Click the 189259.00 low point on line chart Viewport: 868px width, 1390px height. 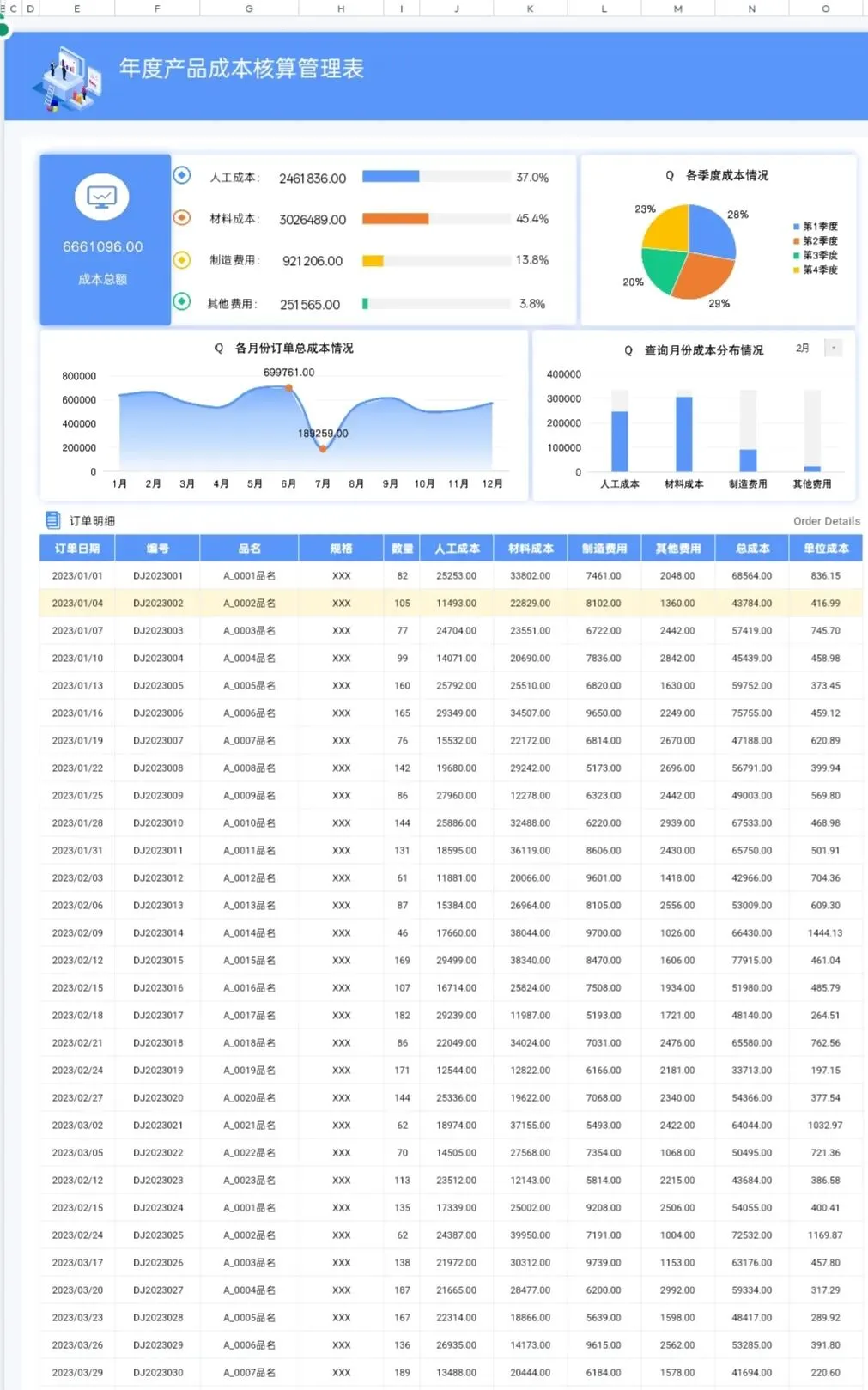(x=324, y=448)
